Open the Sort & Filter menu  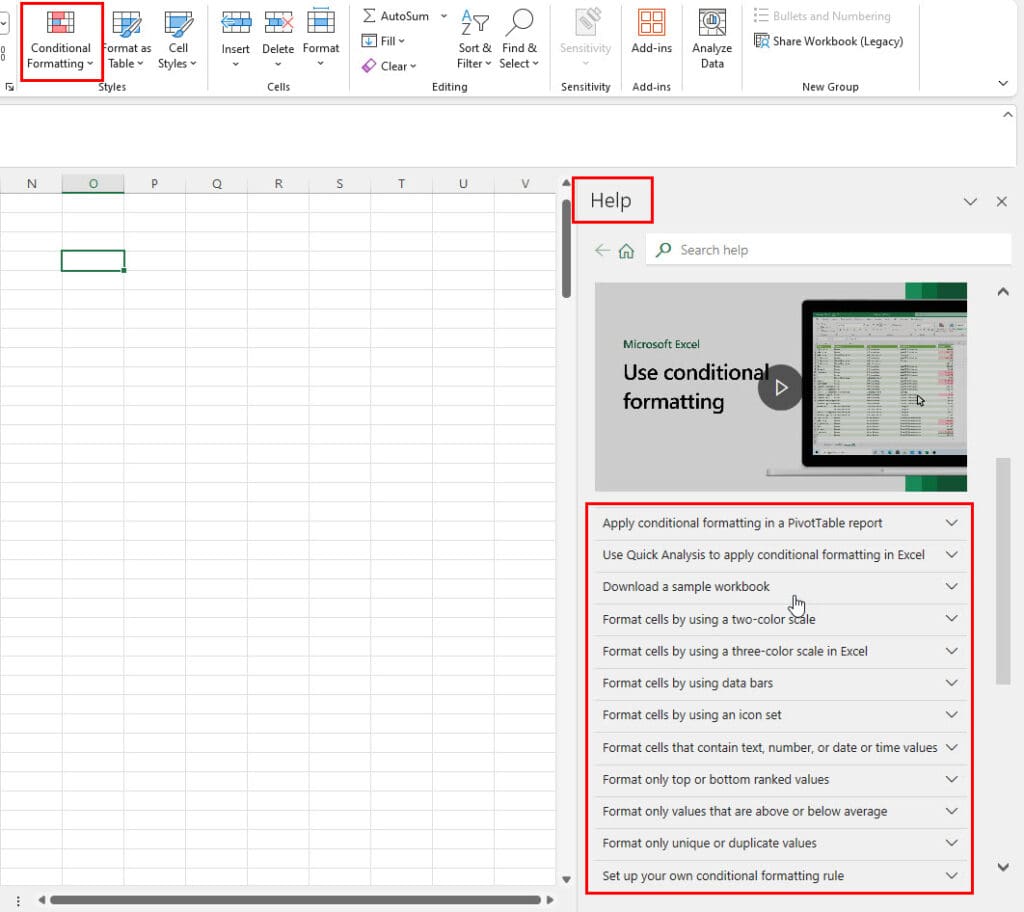point(475,42)
